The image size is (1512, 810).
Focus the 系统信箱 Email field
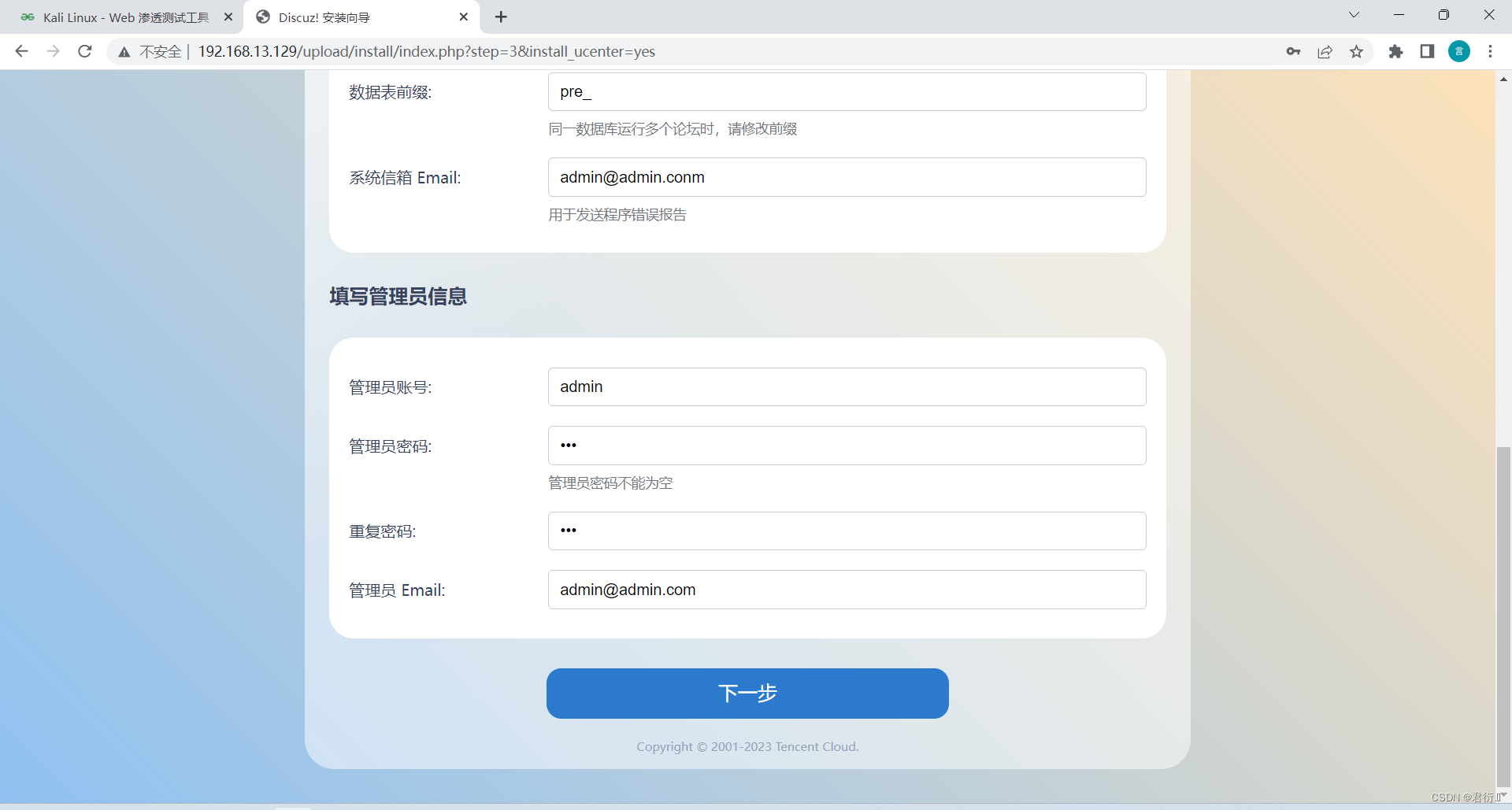pos(847,177)
